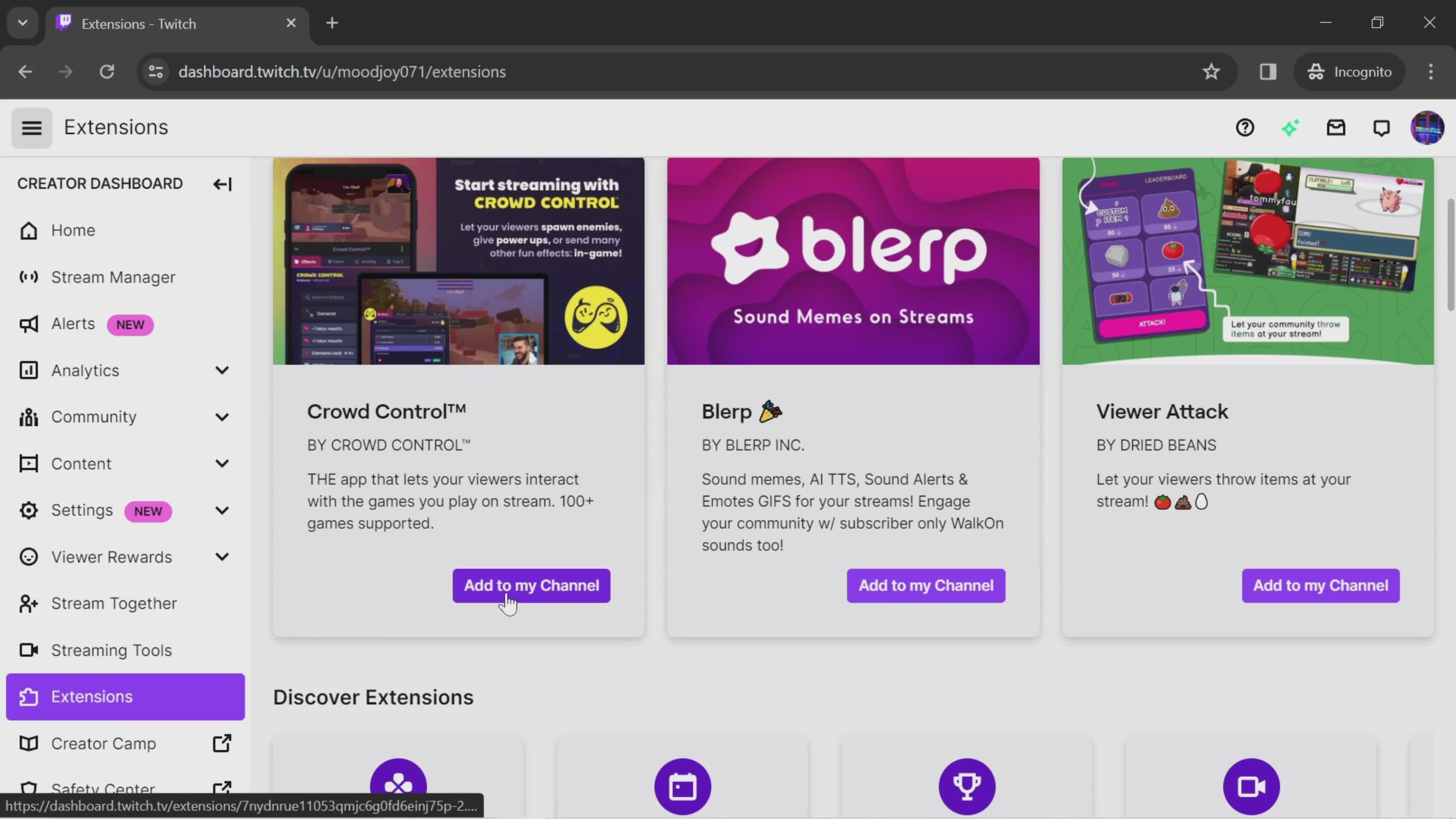Viewport: 1456px width, 819px height.
Task: Click the Streaming Tools sidebar icon
Action: click(27, 650)
